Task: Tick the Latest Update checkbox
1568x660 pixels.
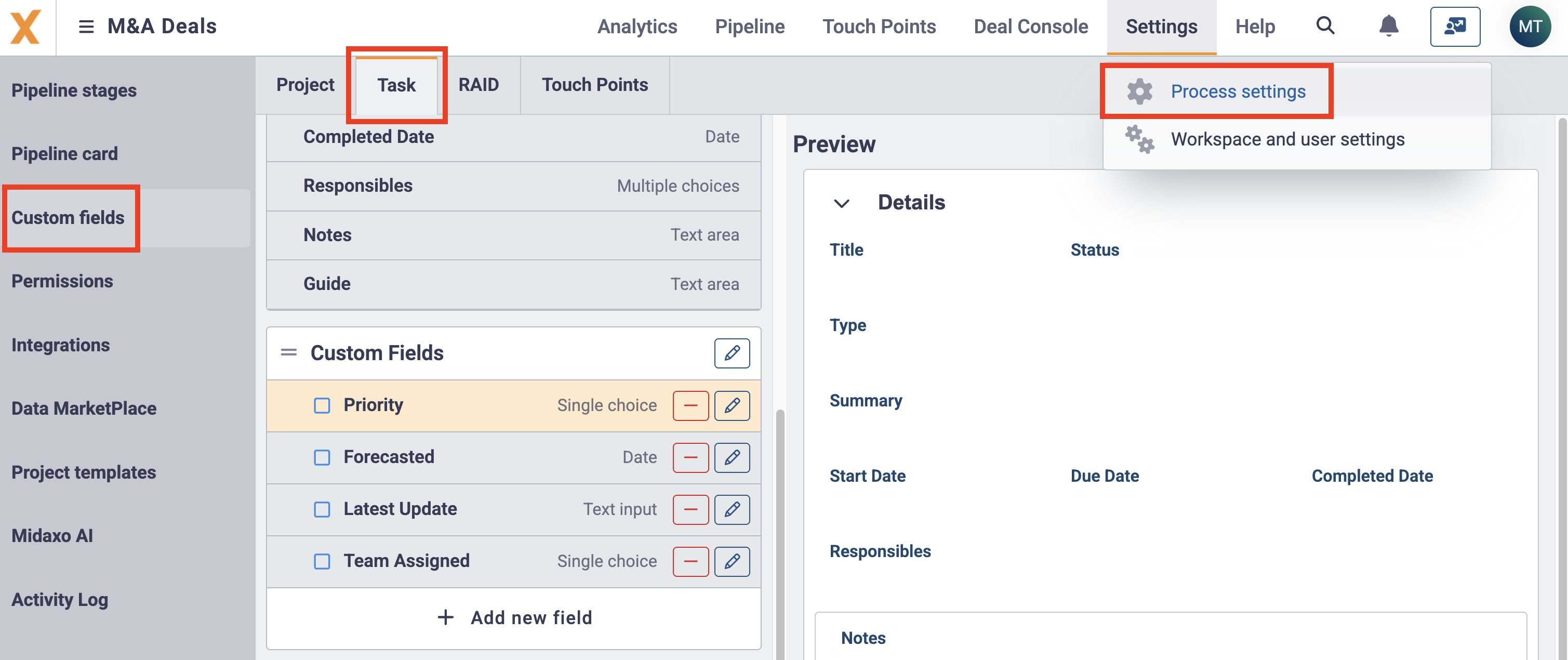Action: pos(322,509)
